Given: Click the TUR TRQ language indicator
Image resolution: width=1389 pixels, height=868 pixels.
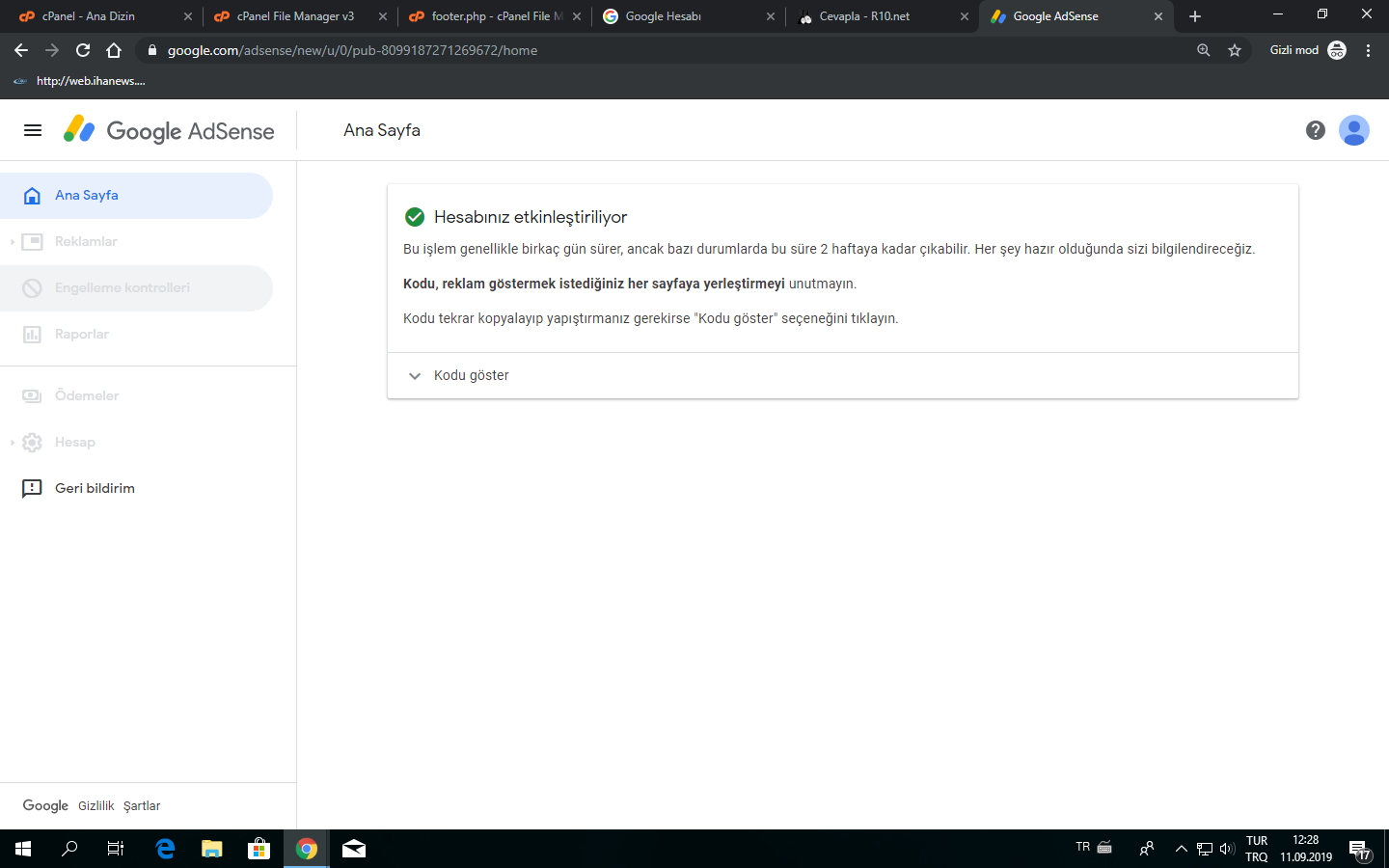Looking at the screenshot, I should (x=1257, y=849).
